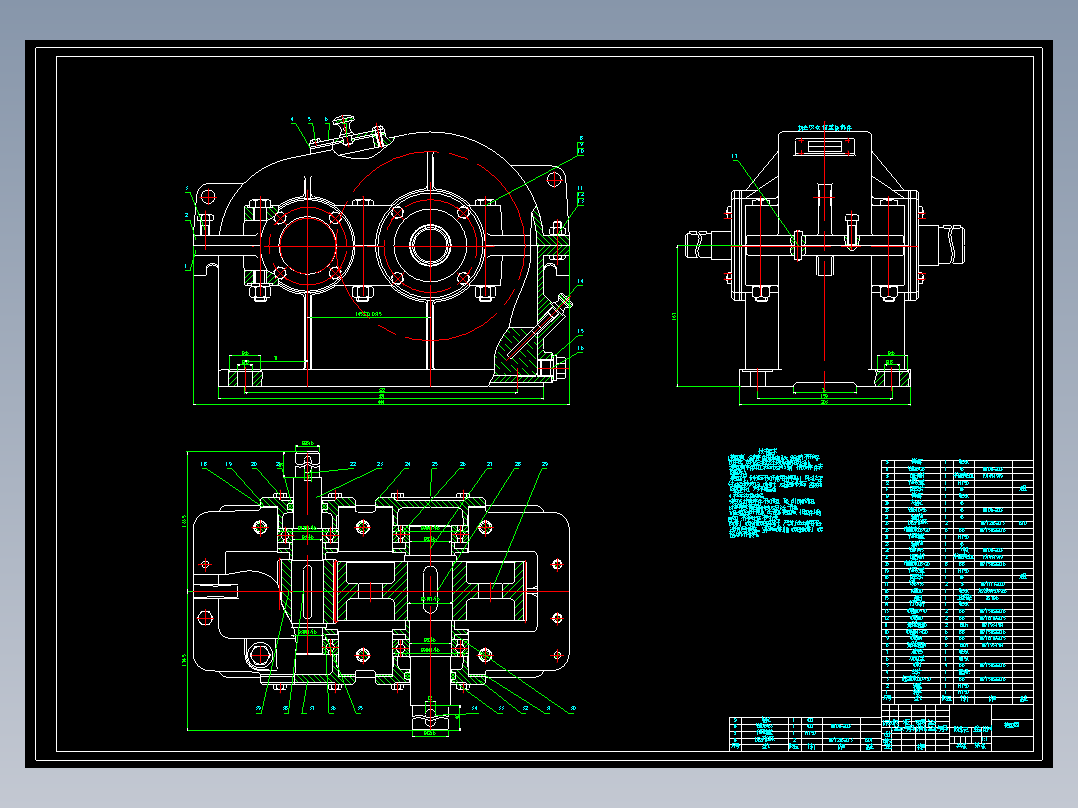Click the title block in the bottom-right corner

click(957, 728)
